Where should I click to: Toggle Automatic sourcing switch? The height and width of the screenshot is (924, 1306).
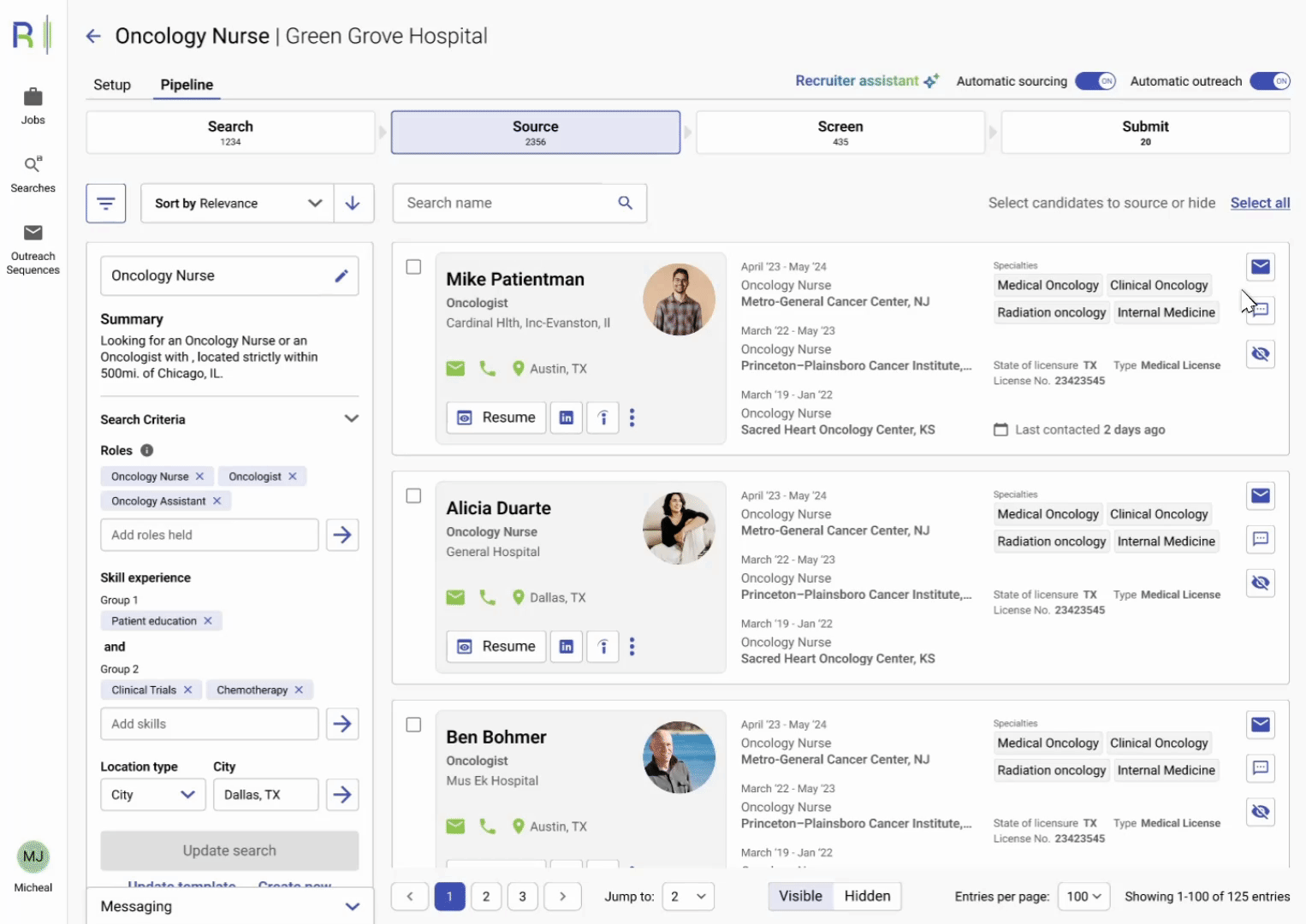1095,81
